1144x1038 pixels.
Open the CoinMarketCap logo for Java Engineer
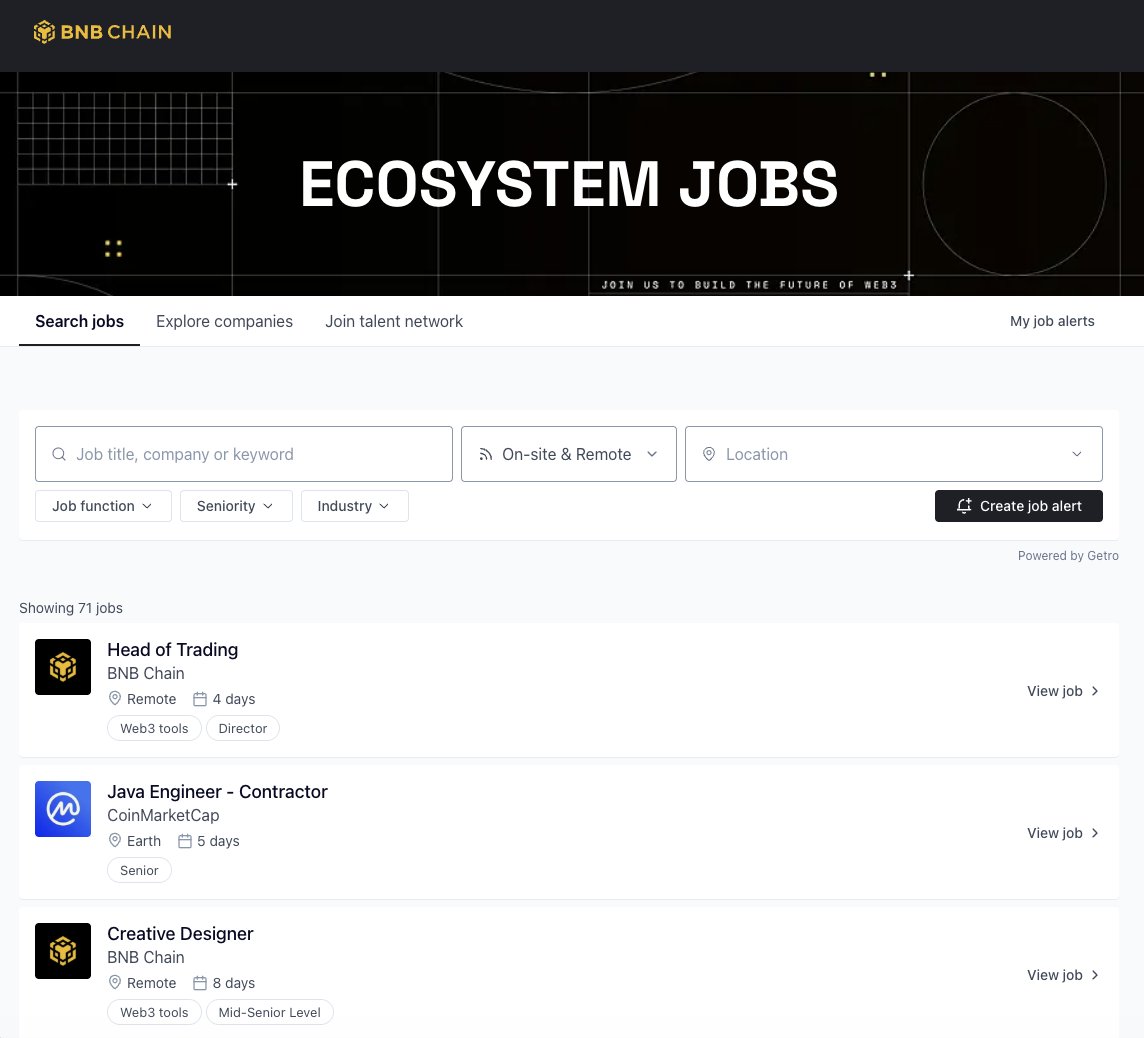click(x=63, y=809)
